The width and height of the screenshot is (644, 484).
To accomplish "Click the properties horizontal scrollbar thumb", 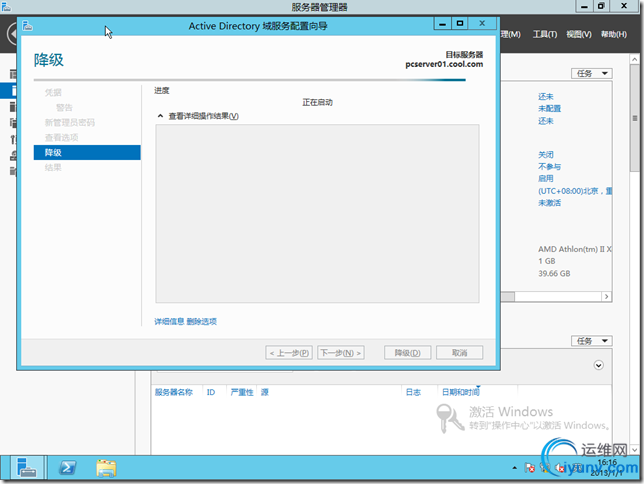I will [x=508, y=297].
